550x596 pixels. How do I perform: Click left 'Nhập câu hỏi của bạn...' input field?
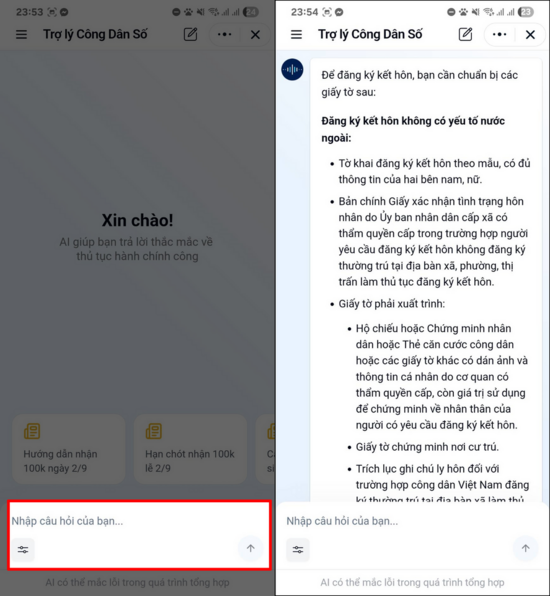point(139,521)
